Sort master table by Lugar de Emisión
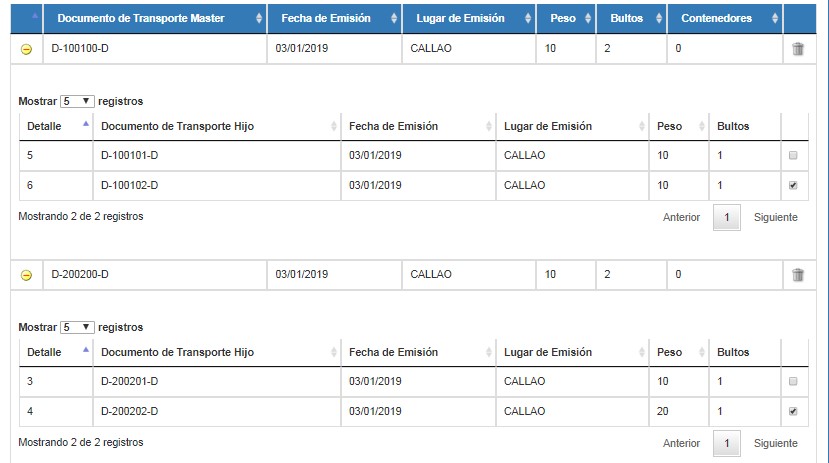The image size is (829, 463). tap(469, 18)
